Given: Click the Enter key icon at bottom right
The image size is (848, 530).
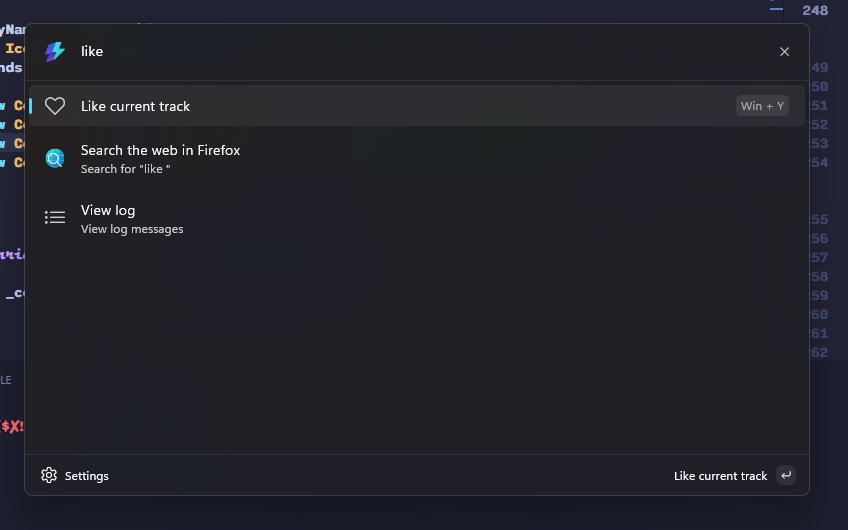Looking at the screenshot, I should tap(786, 475).
